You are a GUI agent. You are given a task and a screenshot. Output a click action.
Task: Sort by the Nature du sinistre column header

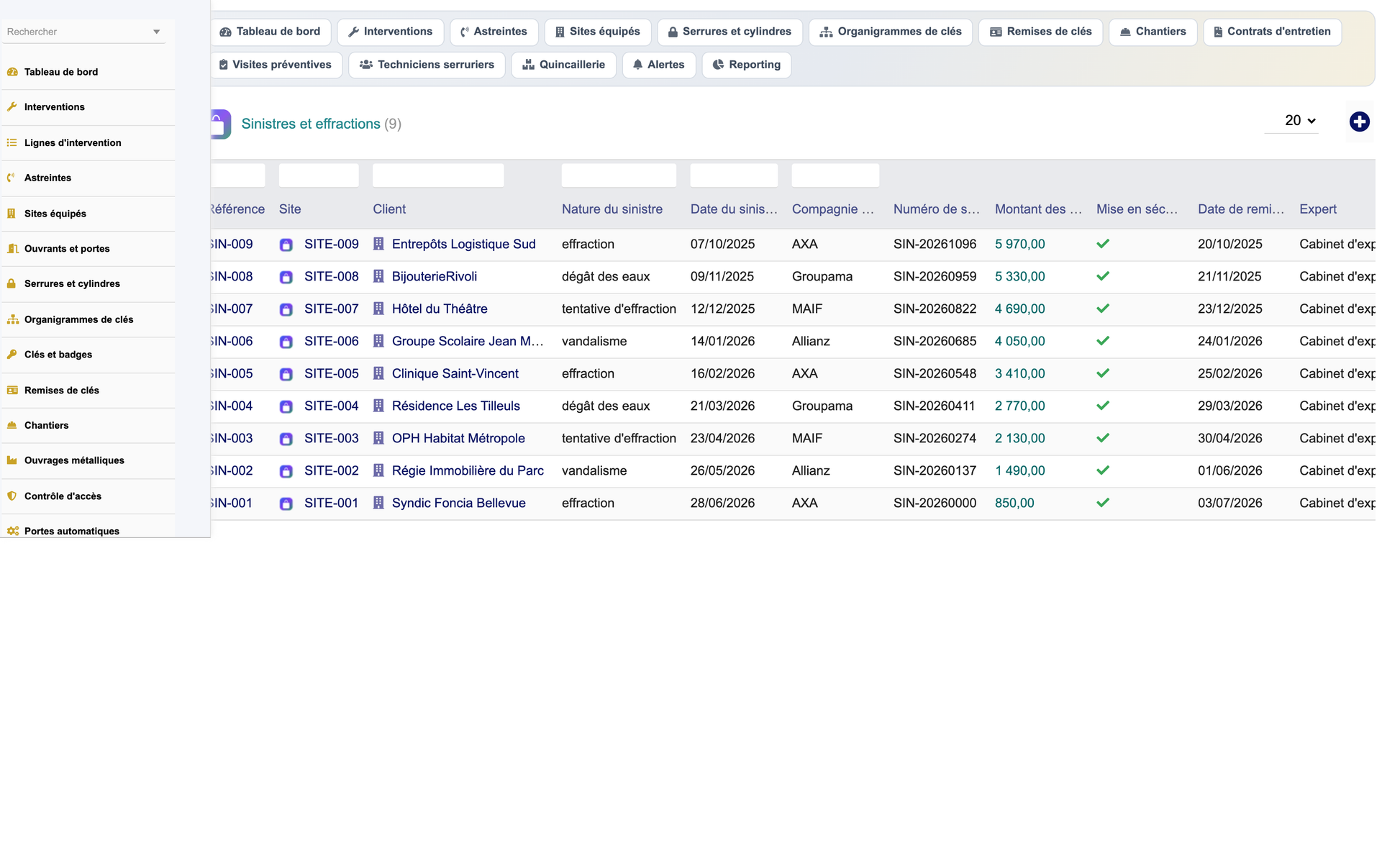[612, 209]
